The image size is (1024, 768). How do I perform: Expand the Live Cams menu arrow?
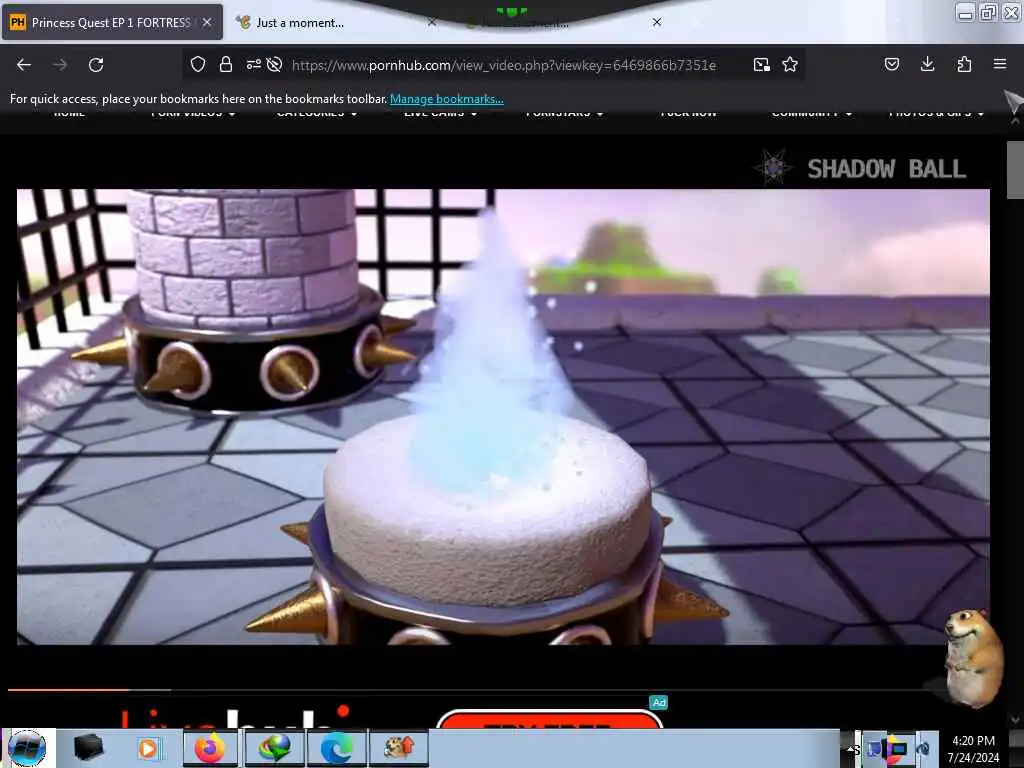tap(474, 114)
